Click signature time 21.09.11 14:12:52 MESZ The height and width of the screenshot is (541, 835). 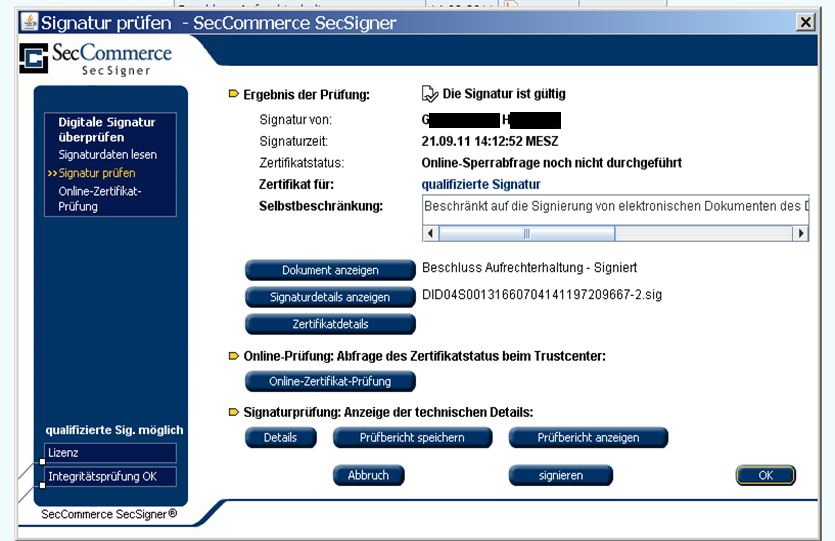pyautogui.click(x=490, y=141)
